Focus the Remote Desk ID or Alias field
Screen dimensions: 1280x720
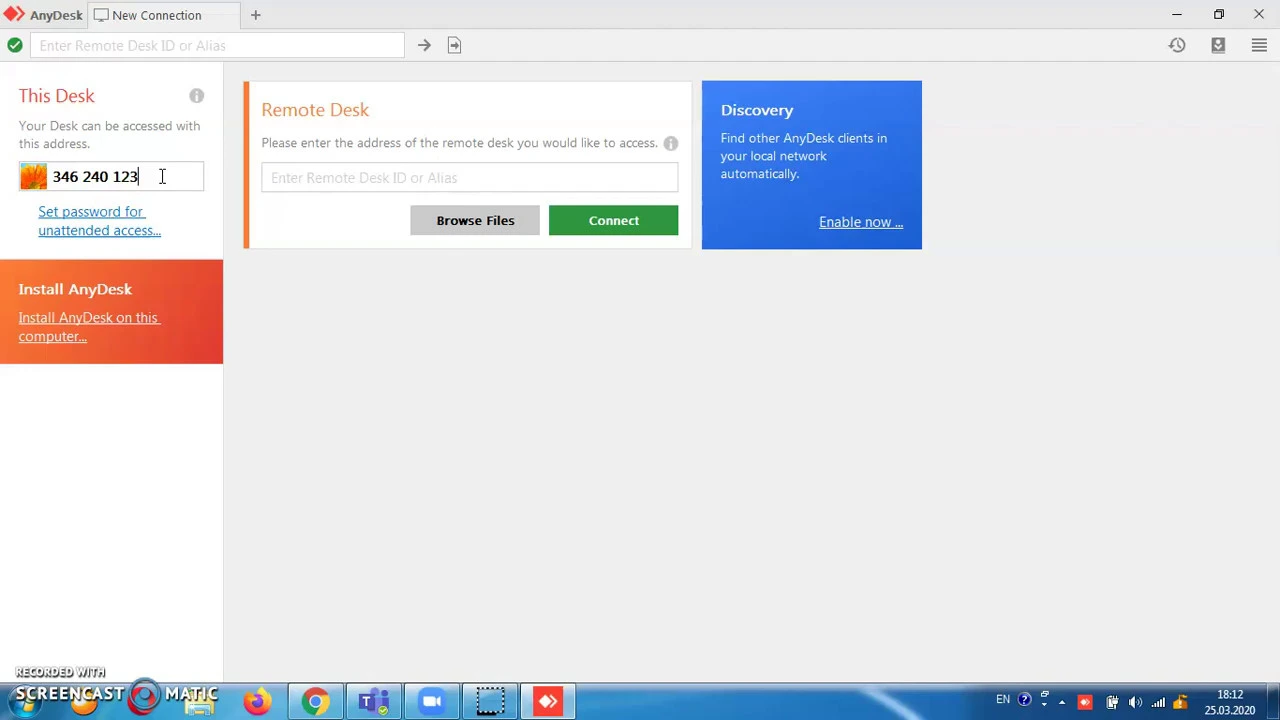pos(469,177)
